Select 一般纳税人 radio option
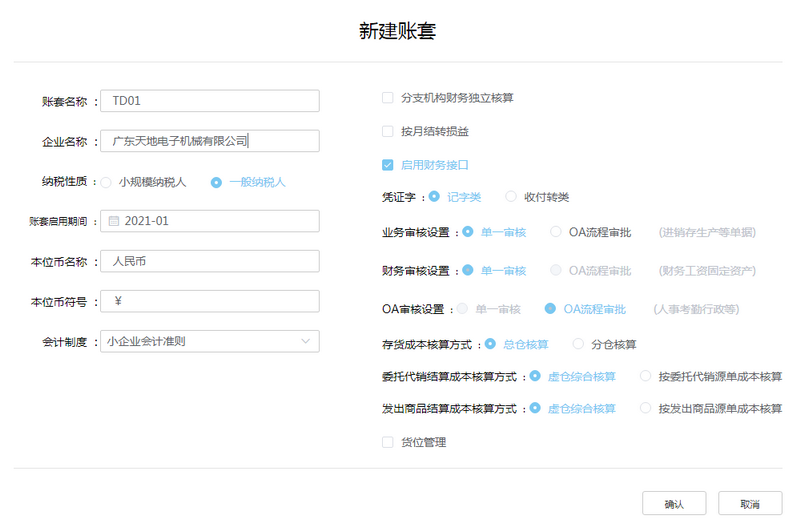Screen dimensions: 800x520 point(216,182)
